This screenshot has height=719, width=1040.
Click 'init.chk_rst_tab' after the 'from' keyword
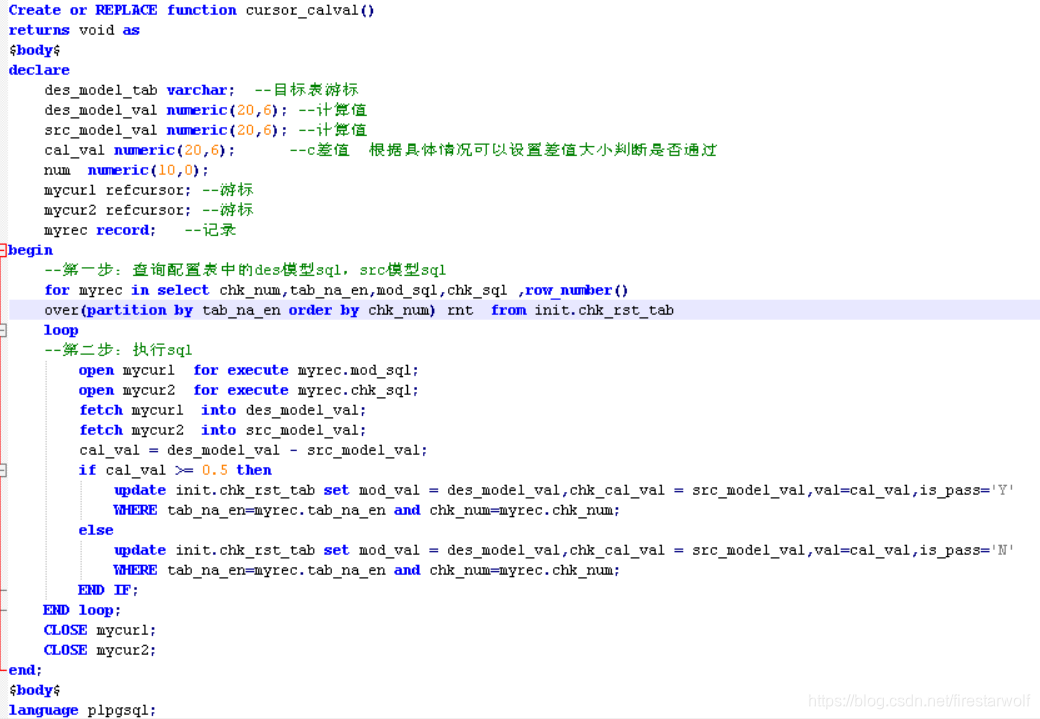(x=604, y=310)
